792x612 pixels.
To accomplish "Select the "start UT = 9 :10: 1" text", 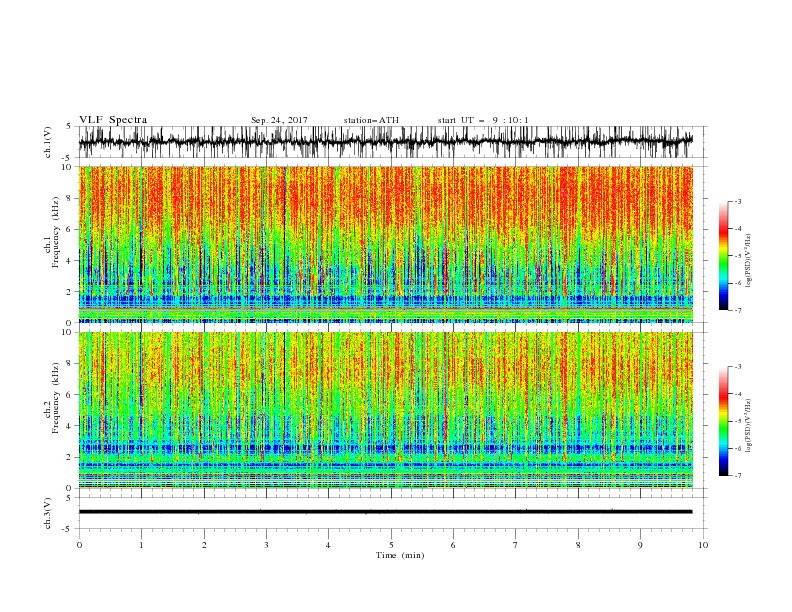I will coord(483,120).
